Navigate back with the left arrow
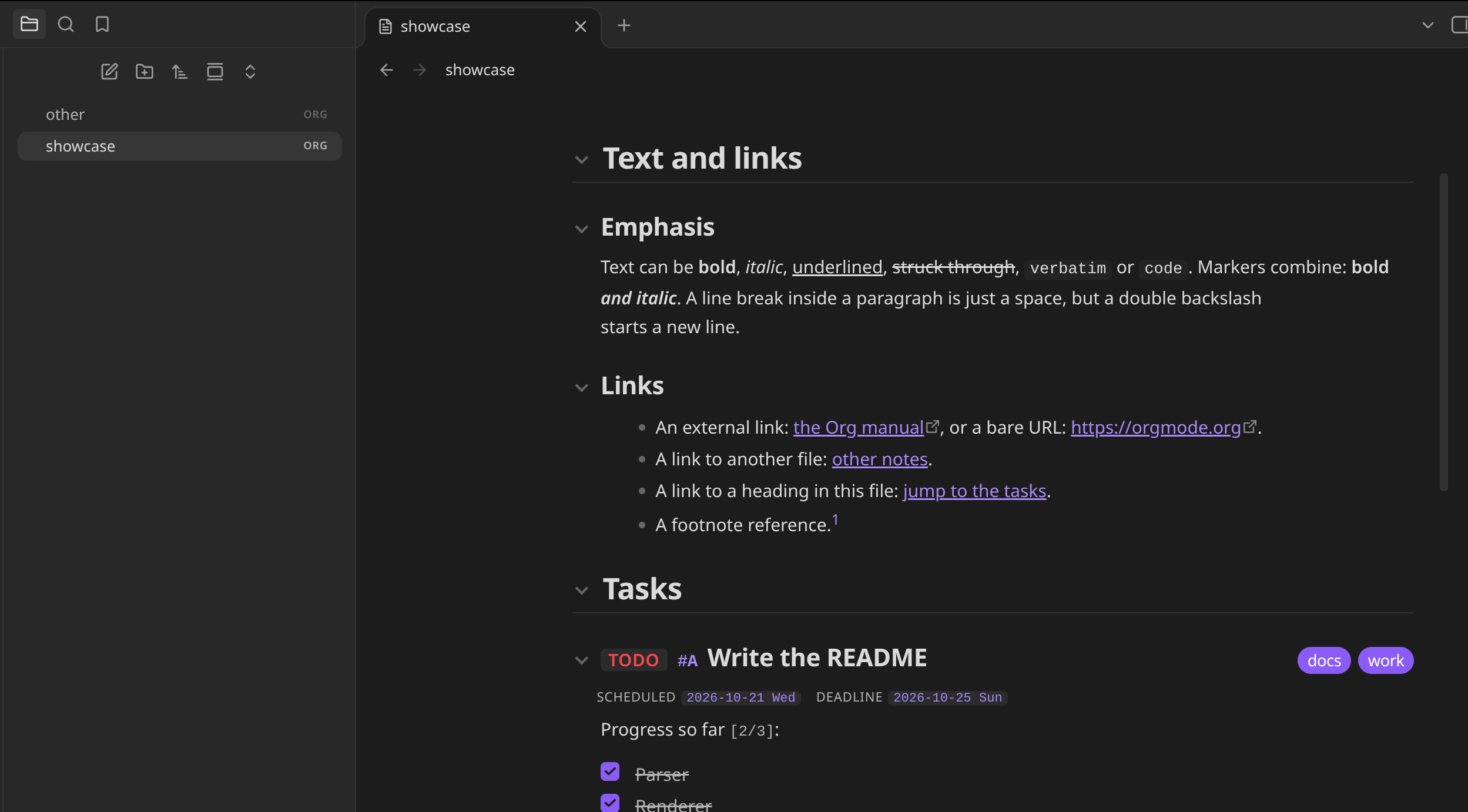1468x812 pixels. [386, 70]
